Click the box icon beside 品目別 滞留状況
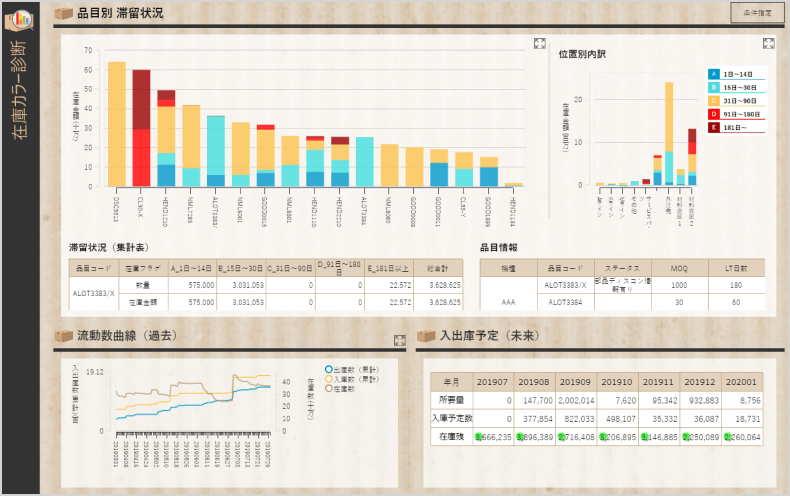 coord(64,13)
